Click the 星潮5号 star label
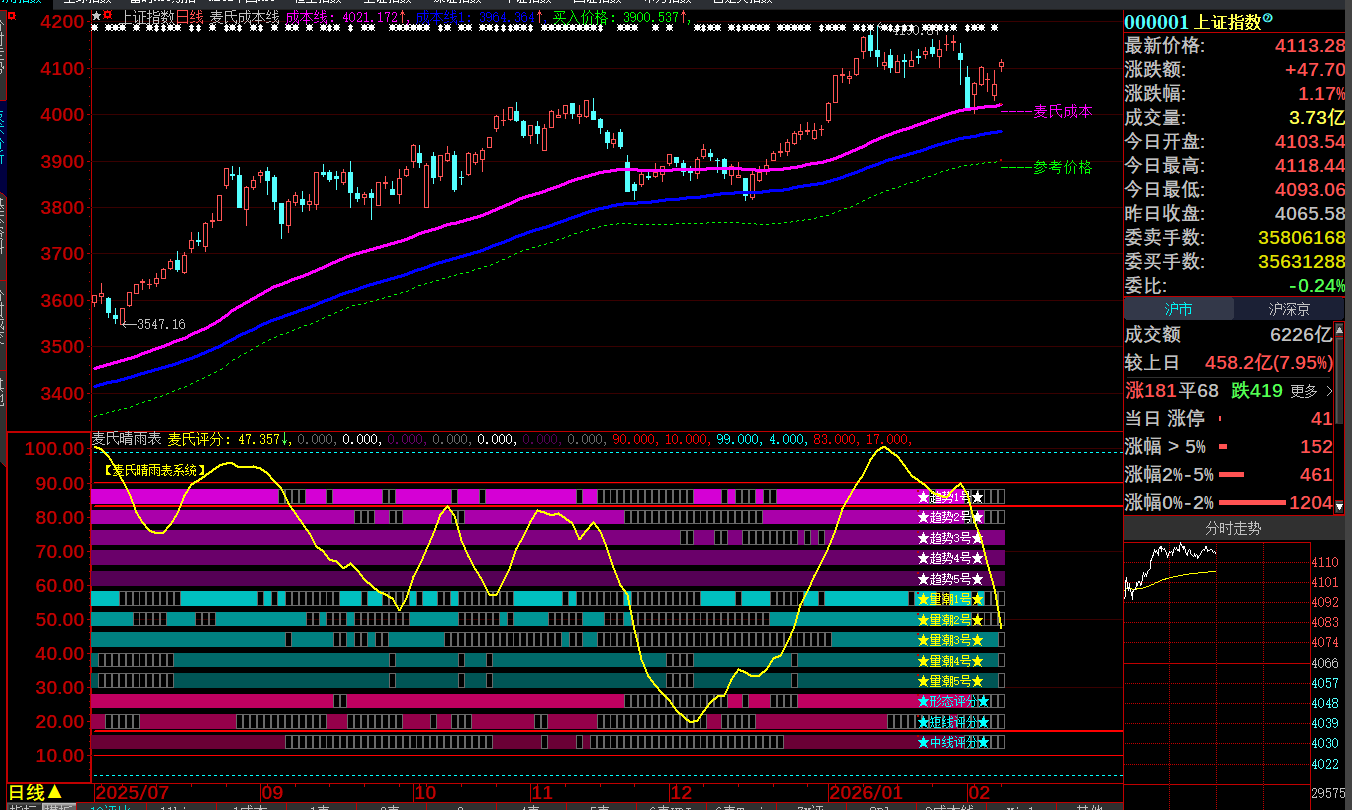The height and width of the screenshot is (810, 1352). [950, 681]
